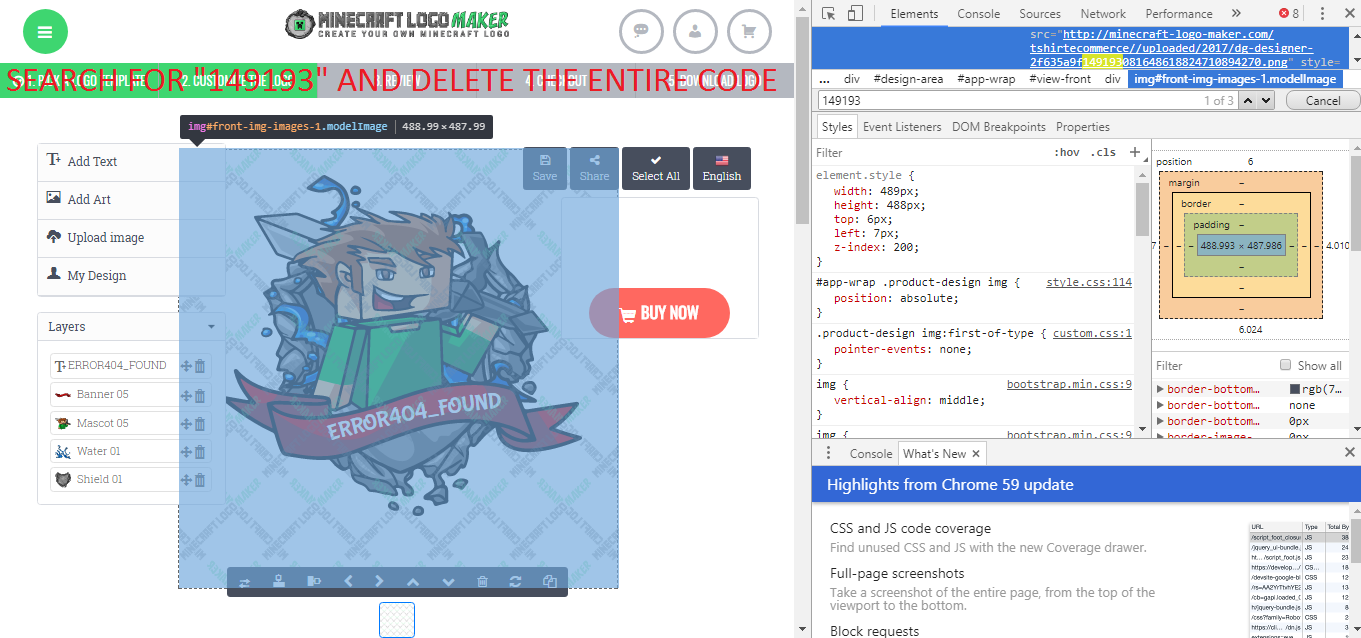Click the Styles pane Filter field
Image resolution: width=1361 pixels, height=638 pixels.
930,153
